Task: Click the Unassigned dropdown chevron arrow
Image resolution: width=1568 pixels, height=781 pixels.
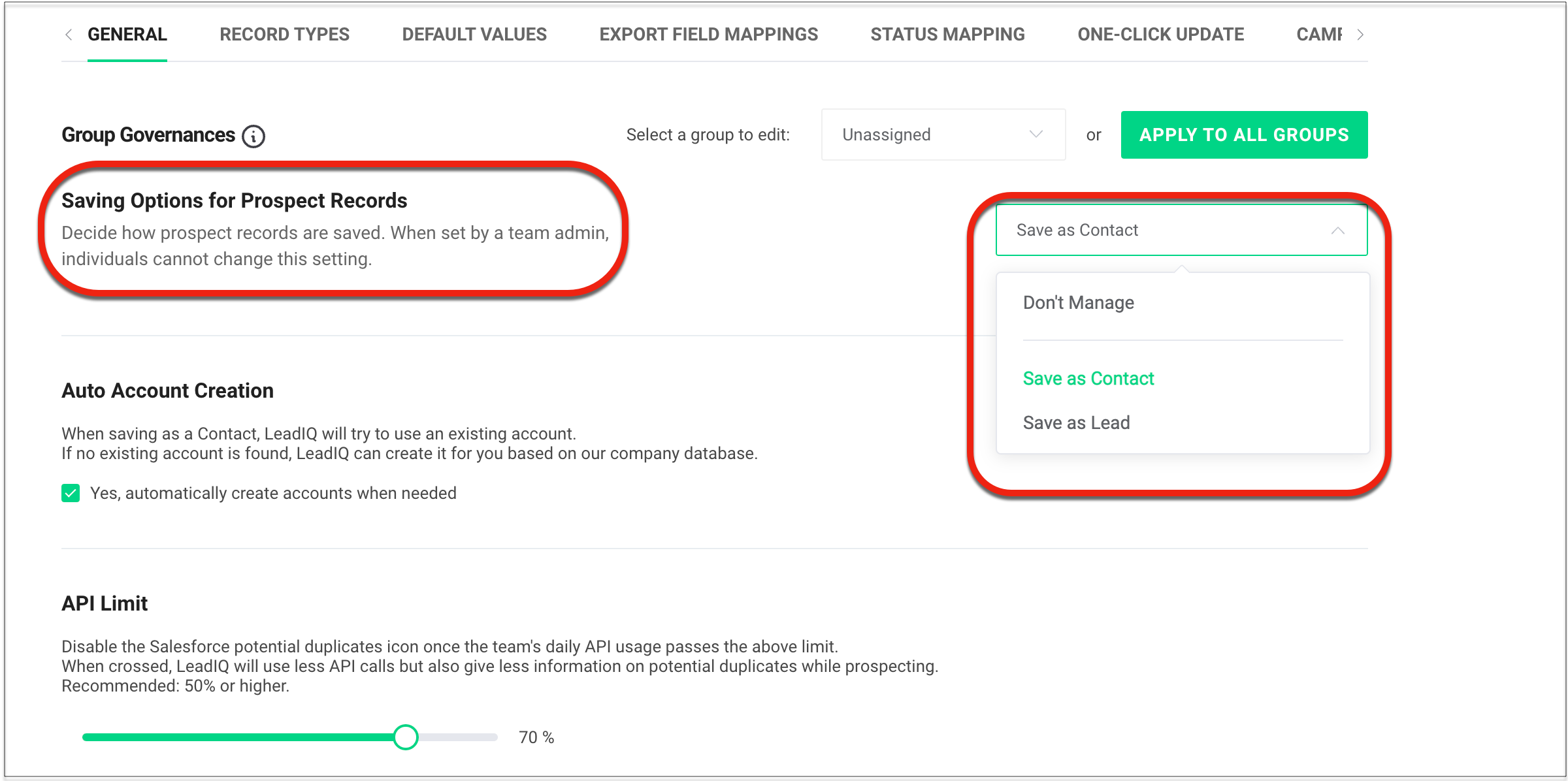Action: pos(1036,135)
